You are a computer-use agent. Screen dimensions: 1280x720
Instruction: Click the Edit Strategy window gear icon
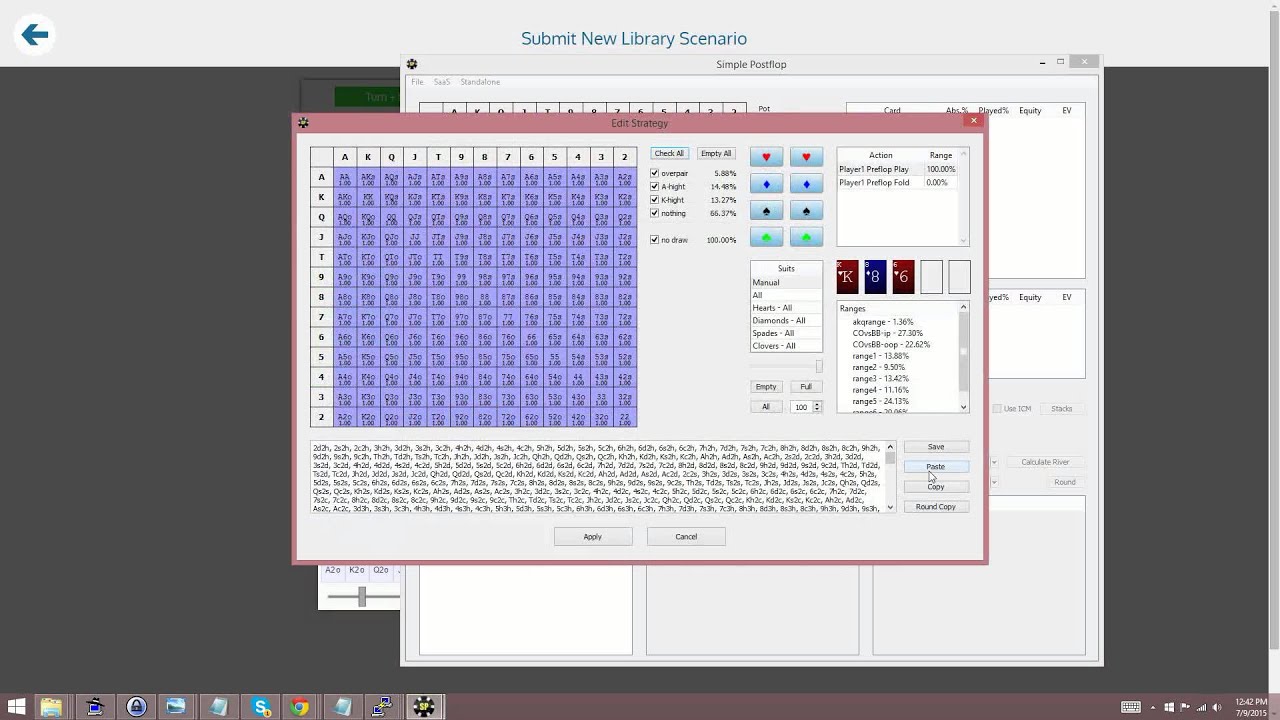[x=303, y=123]
